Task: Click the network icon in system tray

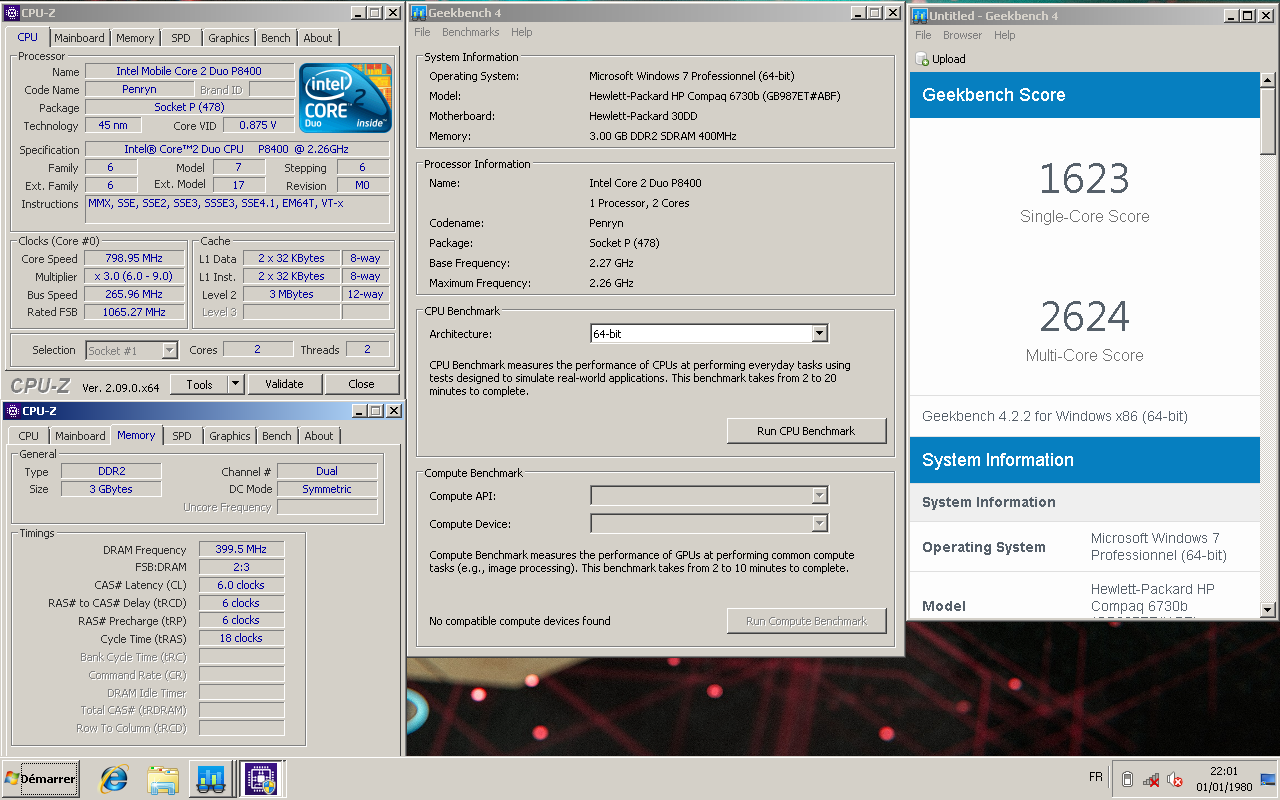Action: point(1151,779)
